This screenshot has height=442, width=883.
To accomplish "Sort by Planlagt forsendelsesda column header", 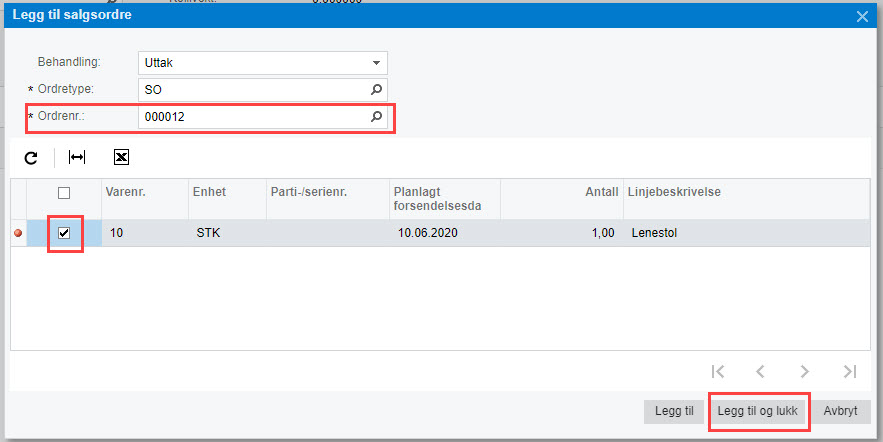I will pyautogui.click(x=445, y=199).
